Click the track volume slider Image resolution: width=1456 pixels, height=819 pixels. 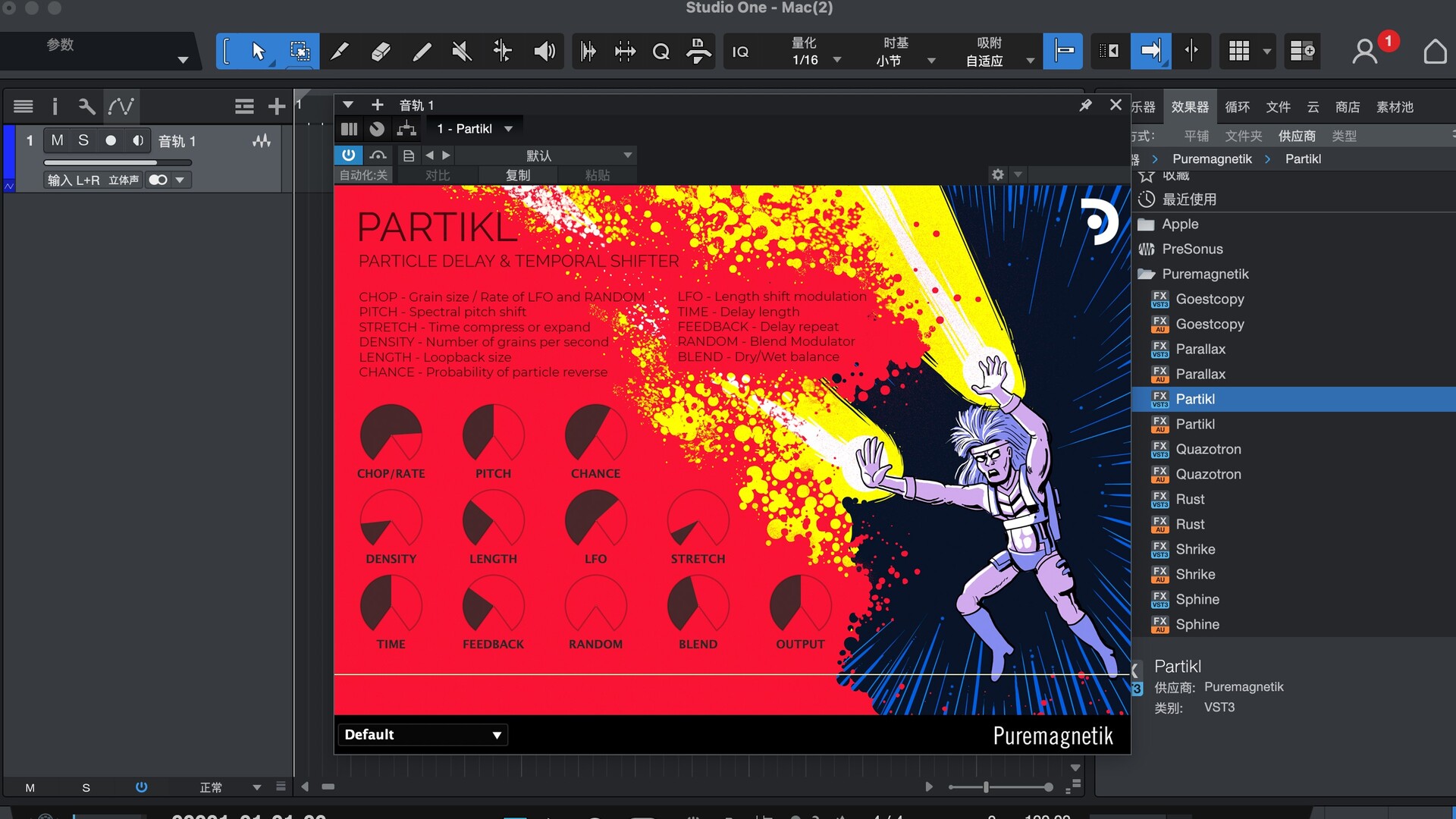tap(118, 162)
